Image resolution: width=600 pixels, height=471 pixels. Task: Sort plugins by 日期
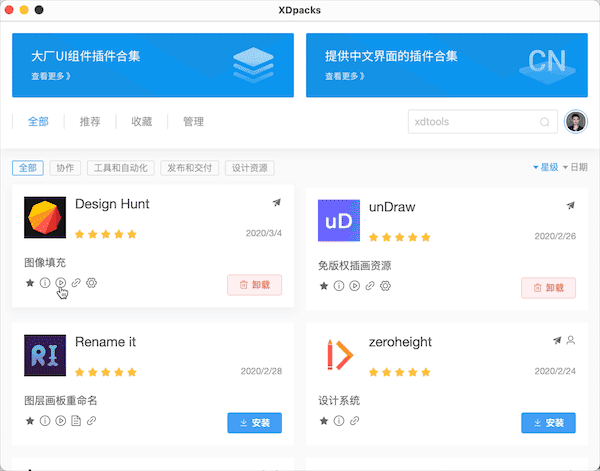(575, 167)
